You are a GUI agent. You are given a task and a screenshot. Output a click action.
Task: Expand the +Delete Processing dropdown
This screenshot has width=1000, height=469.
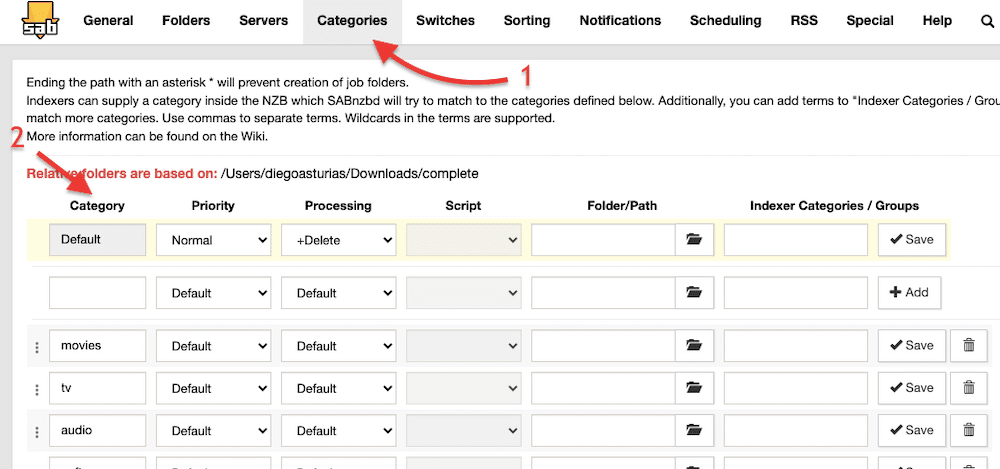(x=338, y=240)
